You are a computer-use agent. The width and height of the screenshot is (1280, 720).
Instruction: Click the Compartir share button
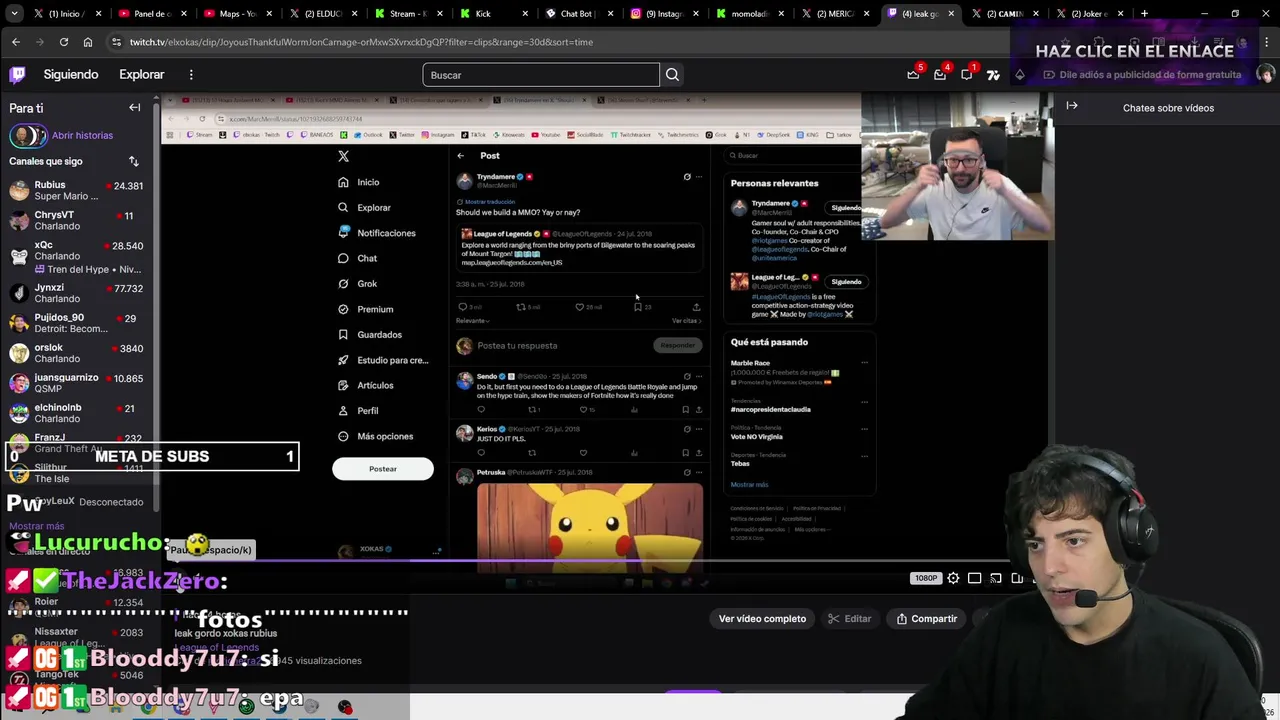[x=926, y=619]
